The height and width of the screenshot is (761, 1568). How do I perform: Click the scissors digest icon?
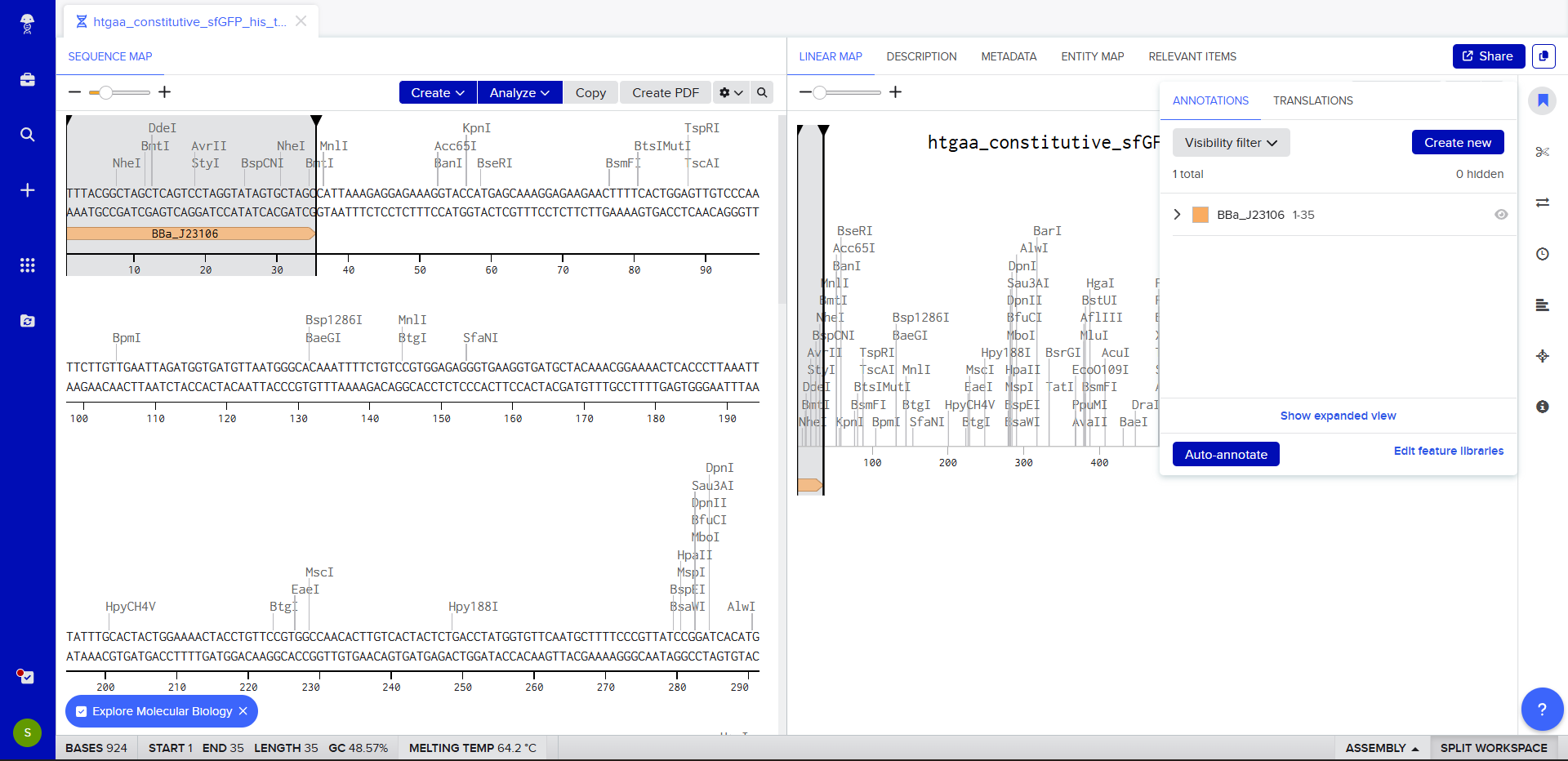1542,152
